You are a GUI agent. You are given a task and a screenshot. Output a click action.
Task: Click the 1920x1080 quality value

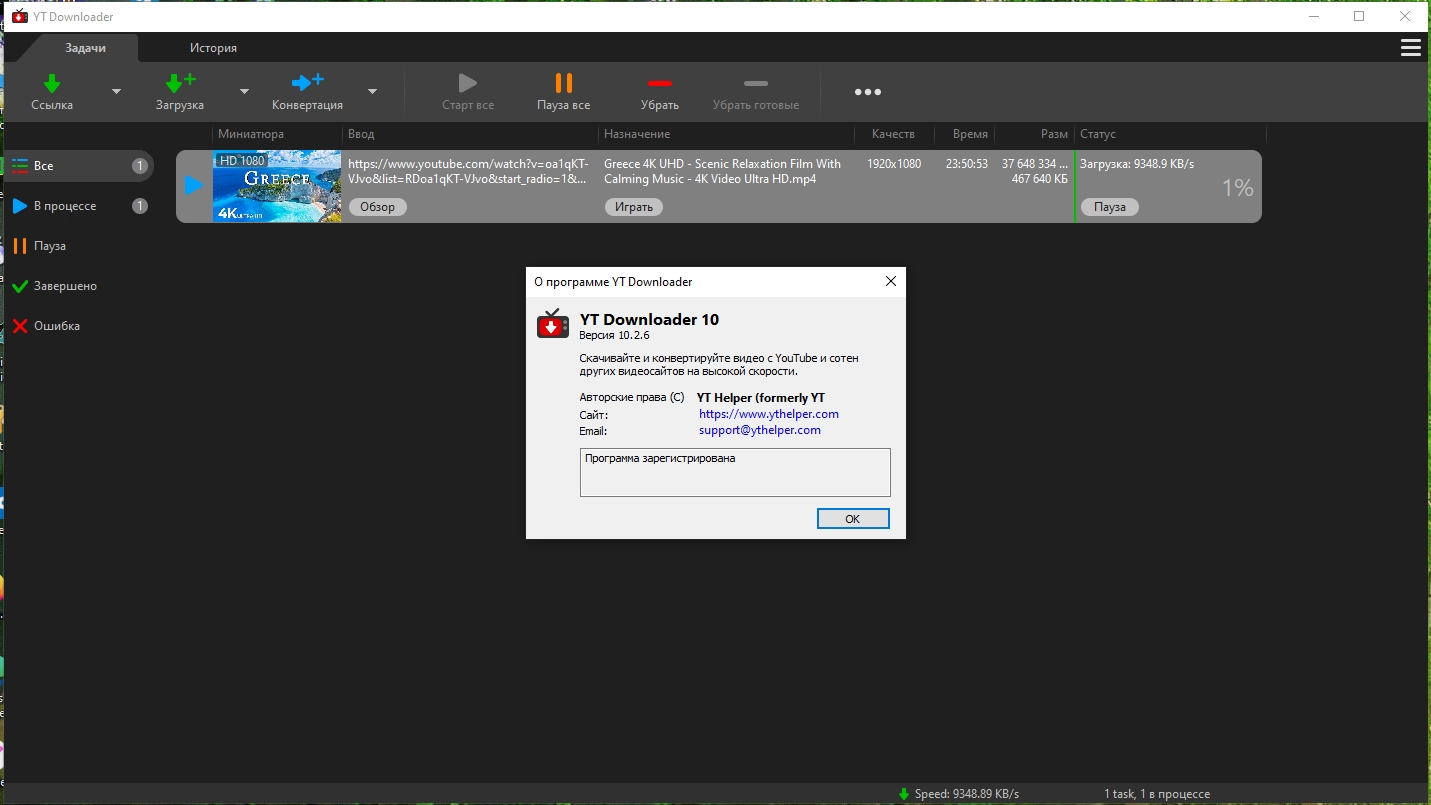894,164
